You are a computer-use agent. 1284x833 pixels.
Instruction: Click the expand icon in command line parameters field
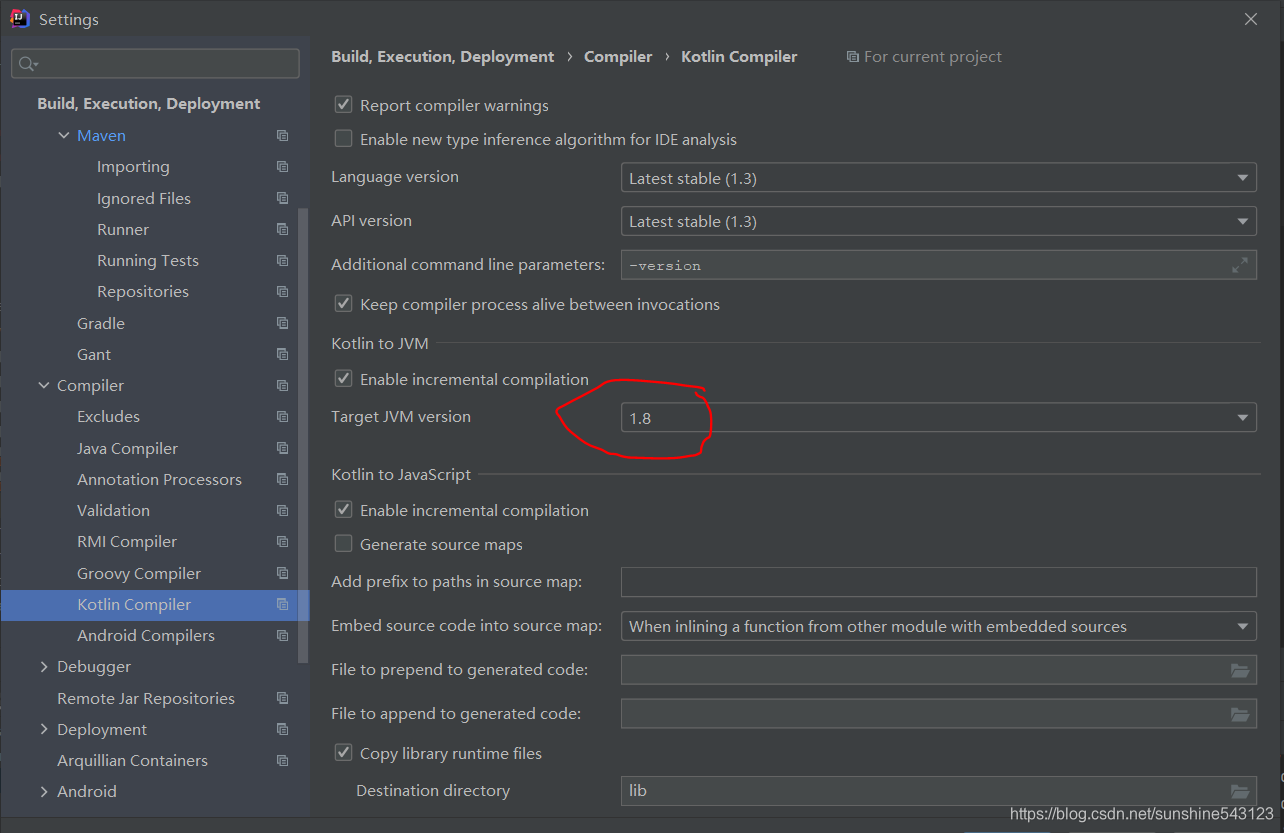1240,265
